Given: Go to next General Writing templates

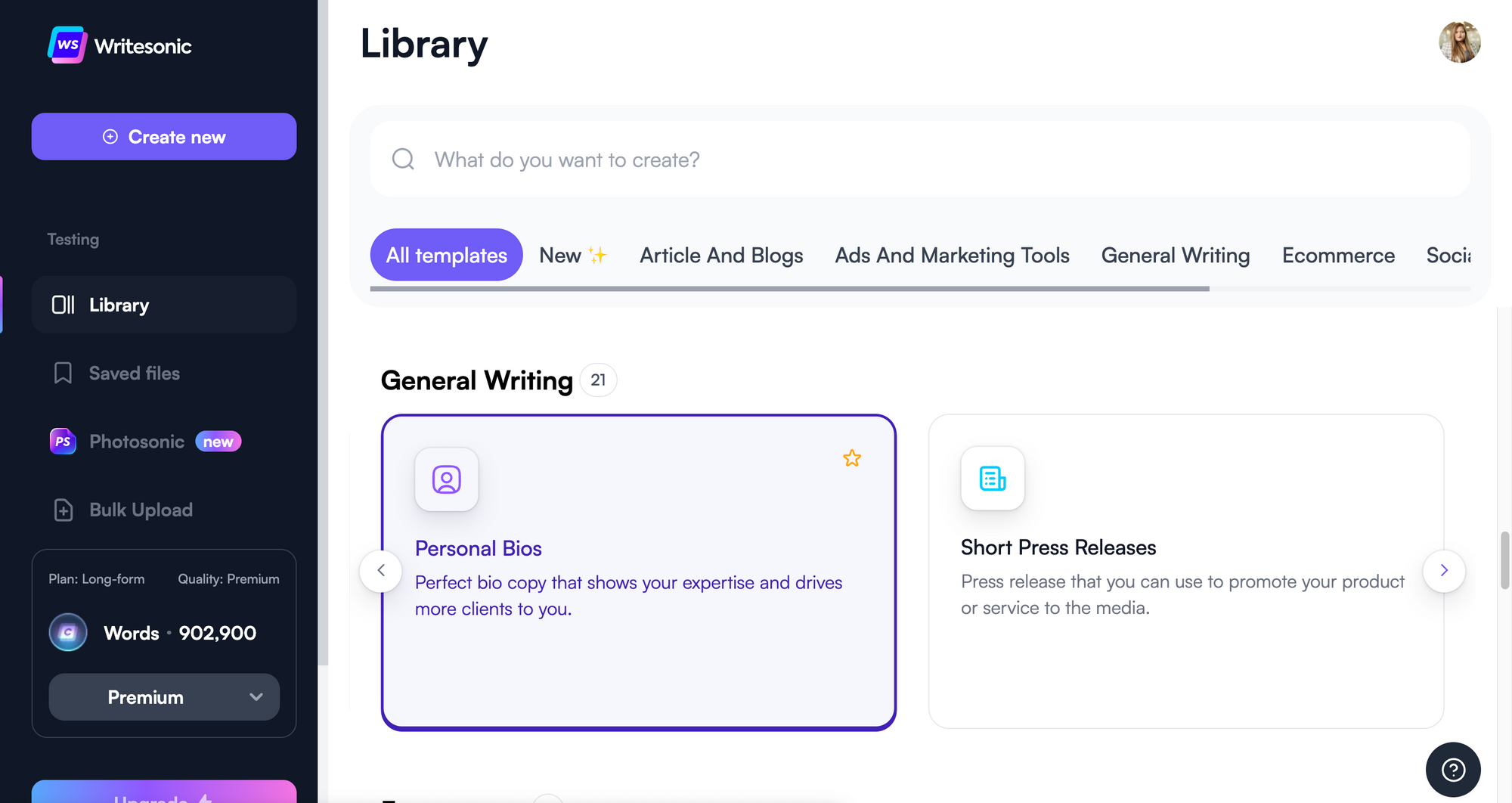Looking at the screenshot, I should pyautogui.click(x=1444, y=571).
